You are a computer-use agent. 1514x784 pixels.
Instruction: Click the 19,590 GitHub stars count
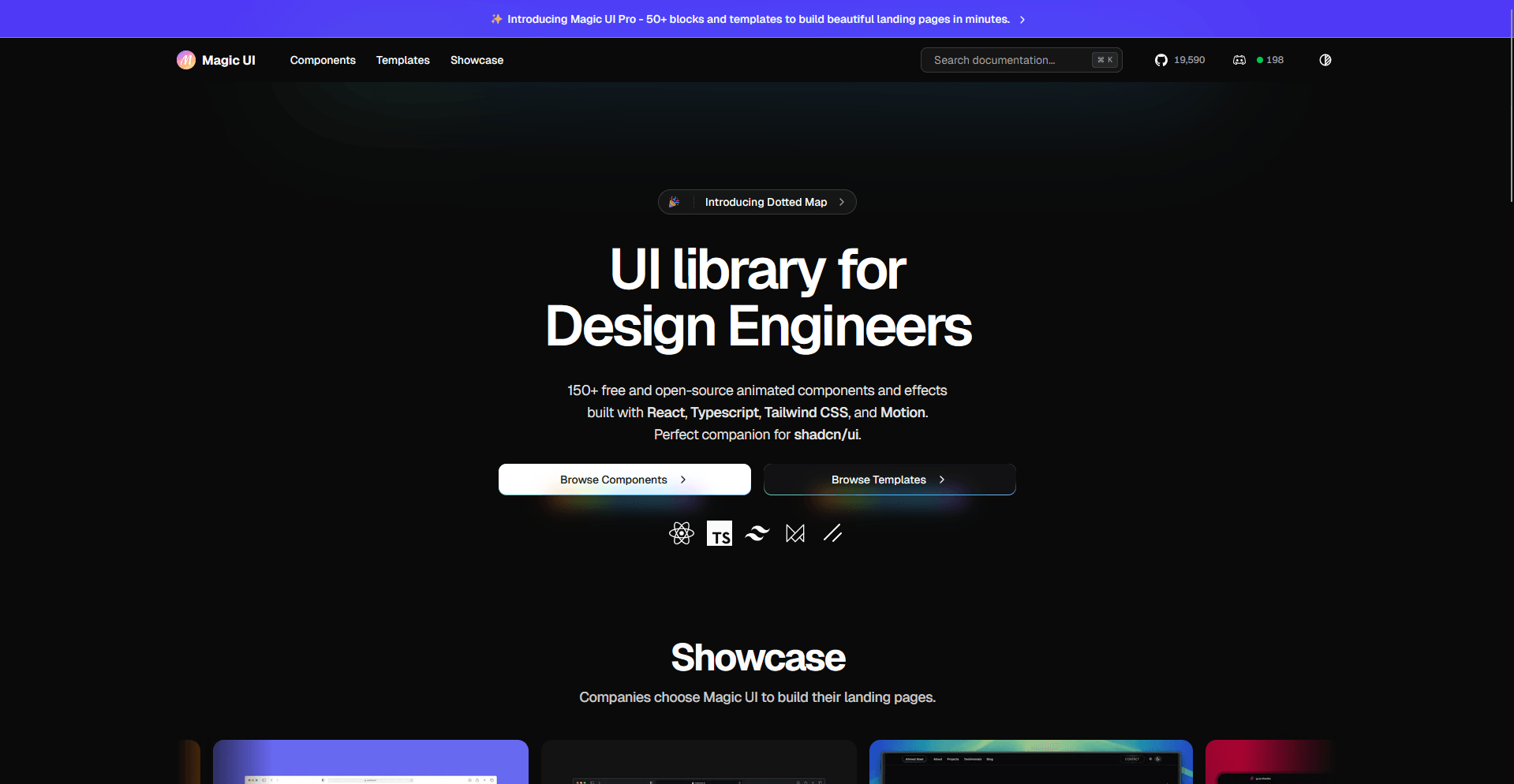(1189, 60)
